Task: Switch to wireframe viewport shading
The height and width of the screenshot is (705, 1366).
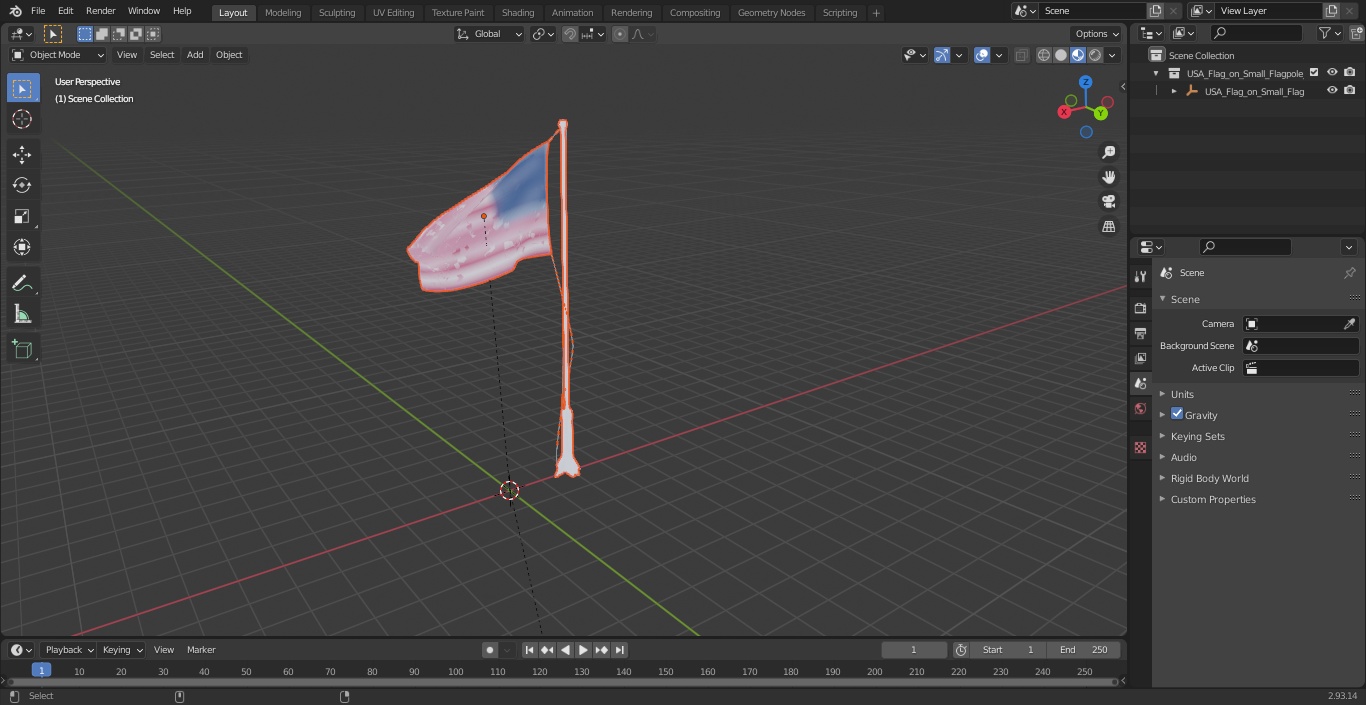Action: (x=1044, y=55)
